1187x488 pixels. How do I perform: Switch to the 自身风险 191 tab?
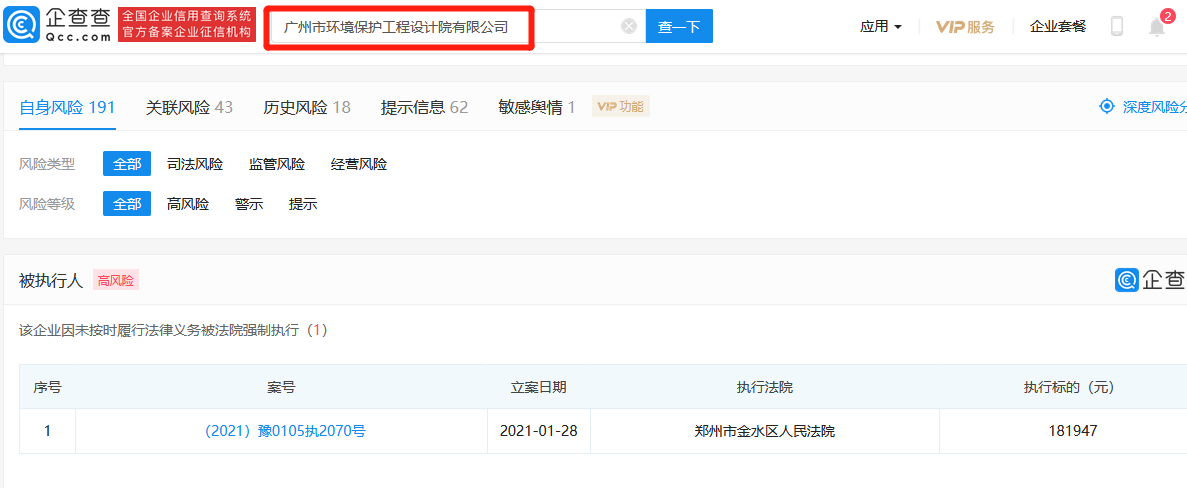(x=67, y=107)
